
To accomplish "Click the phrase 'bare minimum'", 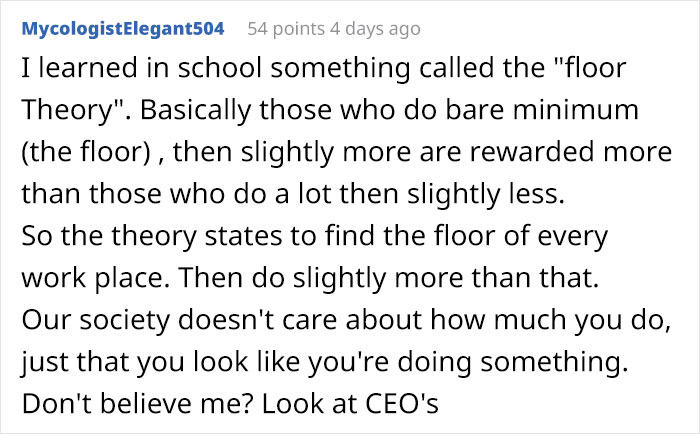I will [542, 110].
